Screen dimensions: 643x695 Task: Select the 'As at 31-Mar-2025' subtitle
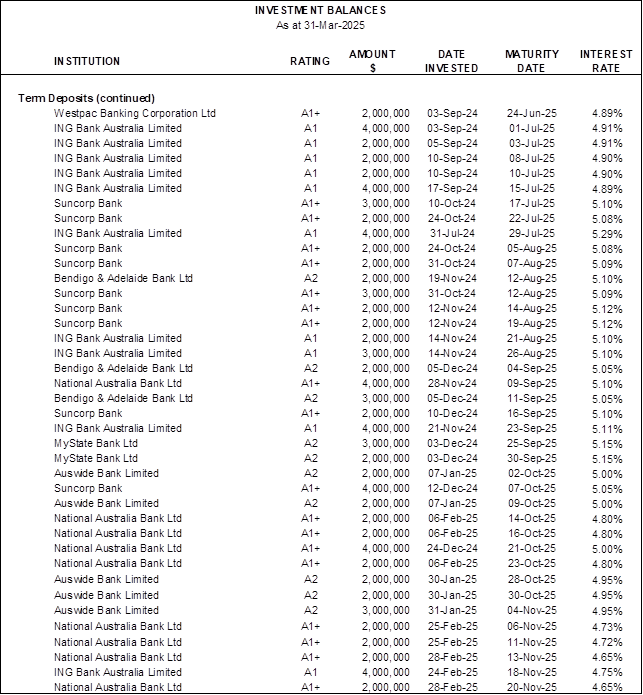click(x=320, y=25)
